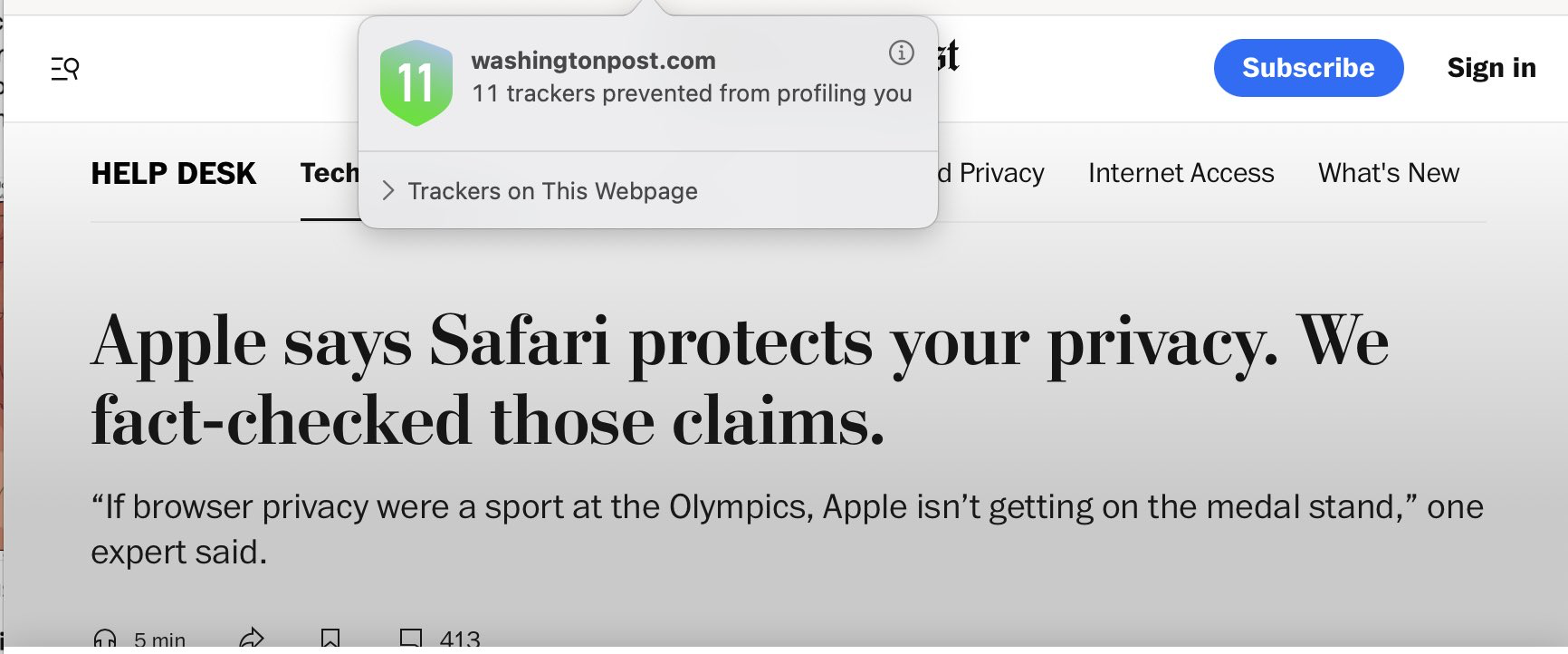Click the Sign in link
Image resolution: width=1568 pixels, height=654 pixels.
click(x=1490, y=68)
